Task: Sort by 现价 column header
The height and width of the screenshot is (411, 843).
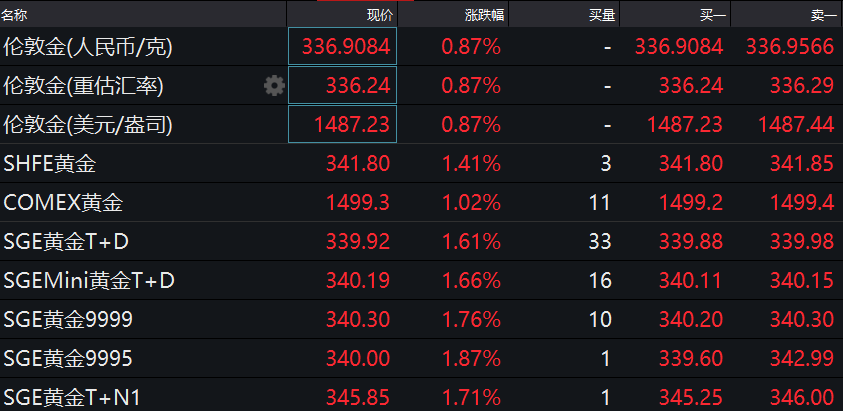Action: 380,16
